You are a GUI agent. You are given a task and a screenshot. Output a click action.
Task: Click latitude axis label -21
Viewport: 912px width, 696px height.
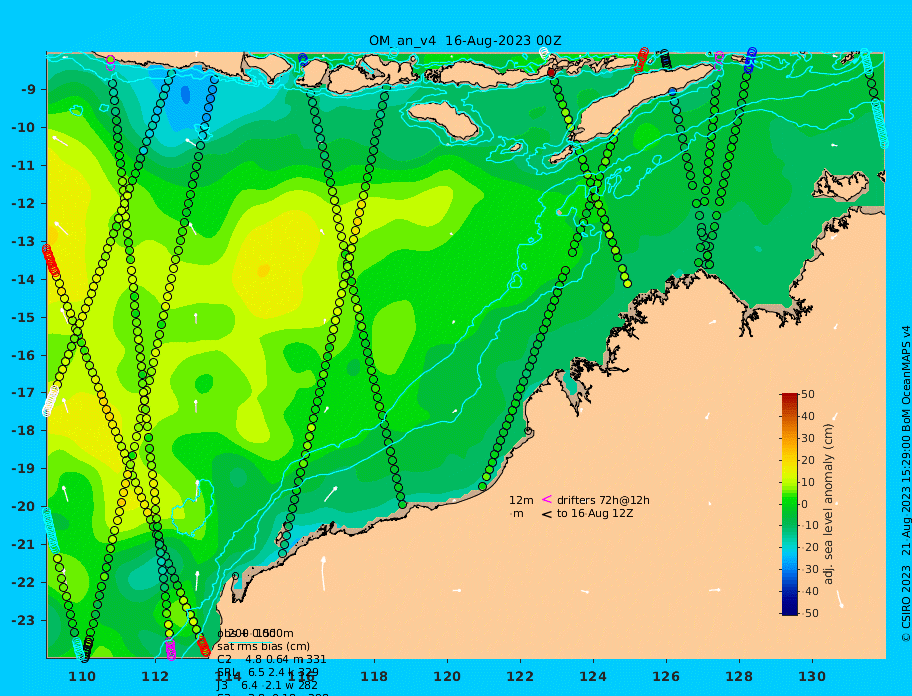click(x=23, y=545)
